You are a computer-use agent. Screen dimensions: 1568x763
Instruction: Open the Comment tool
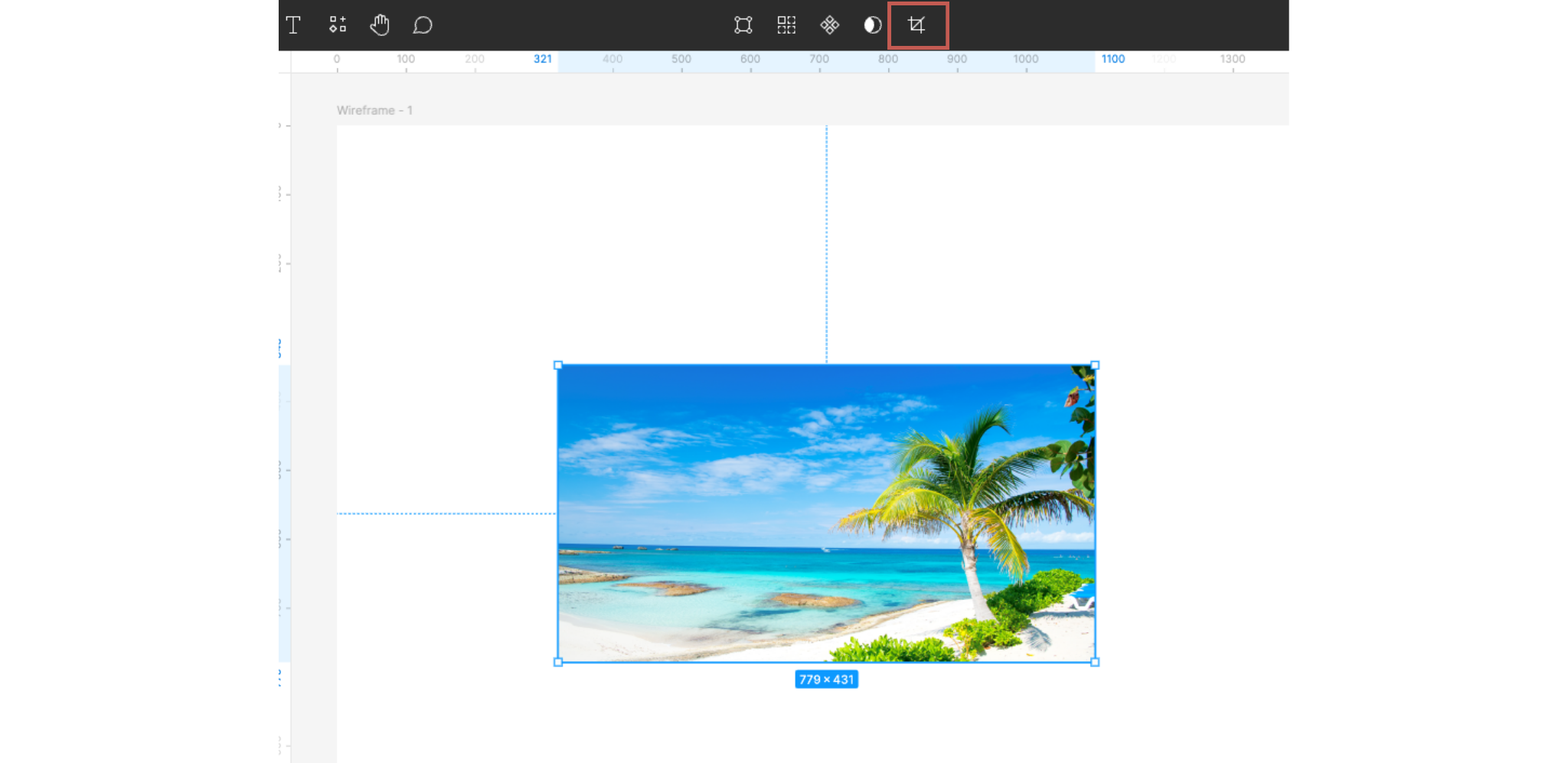pyautogui.click(x=423, y=25)
